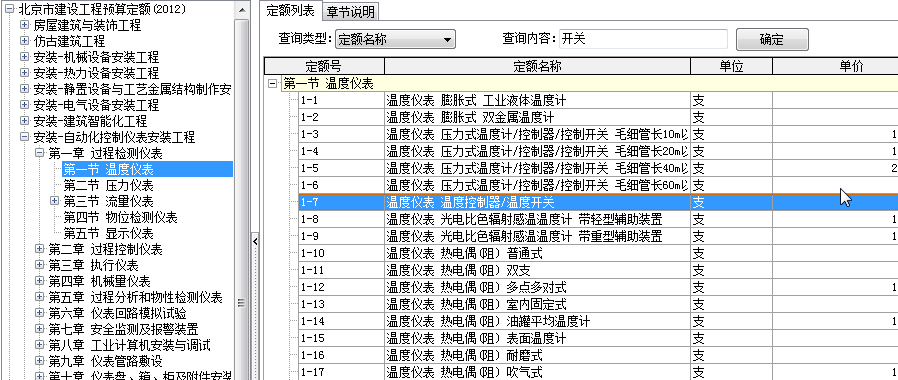
Task: Select 安装-静置设备与工艺金属结构制作安 item
Action: tap(132, 89)
